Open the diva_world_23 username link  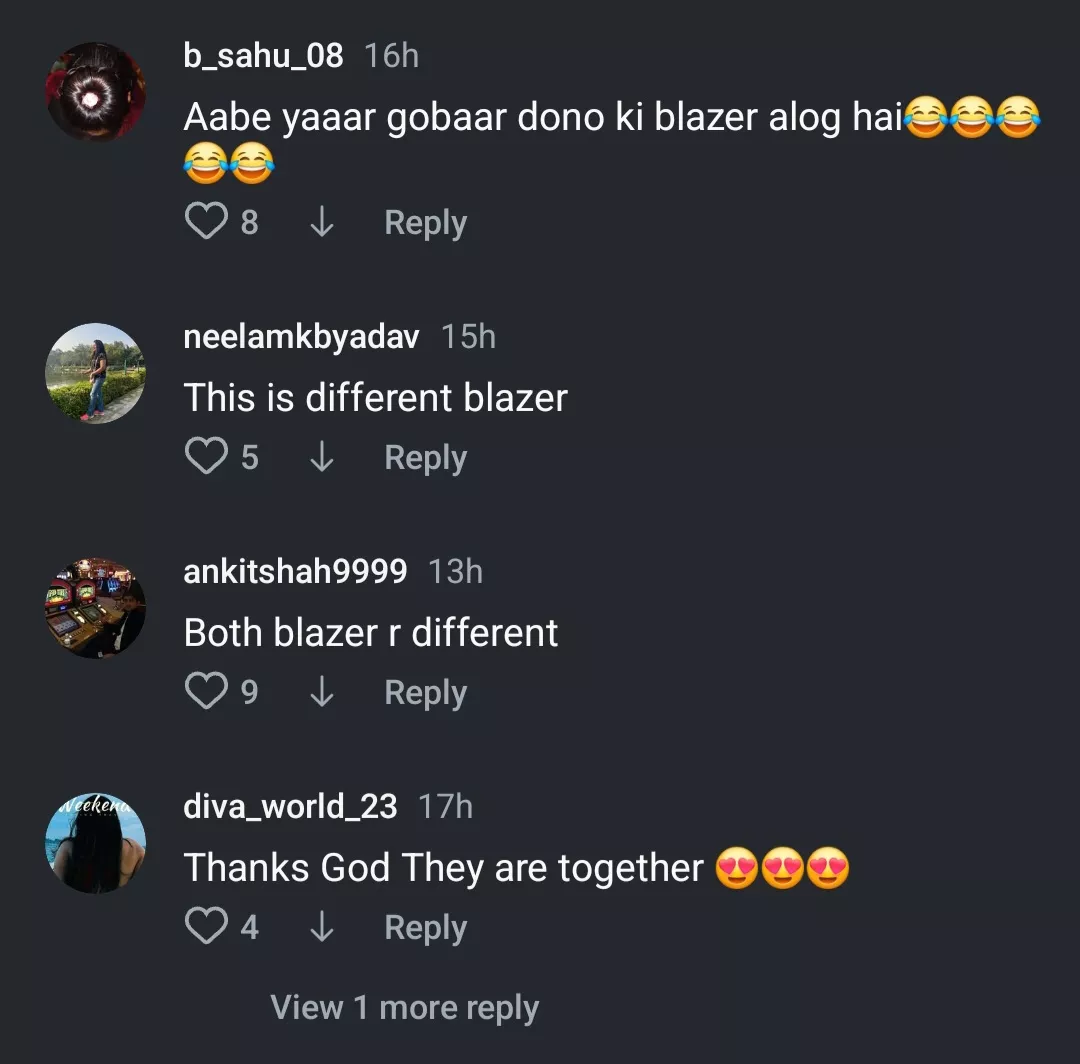pyautogui.click(x=290, y=806)
